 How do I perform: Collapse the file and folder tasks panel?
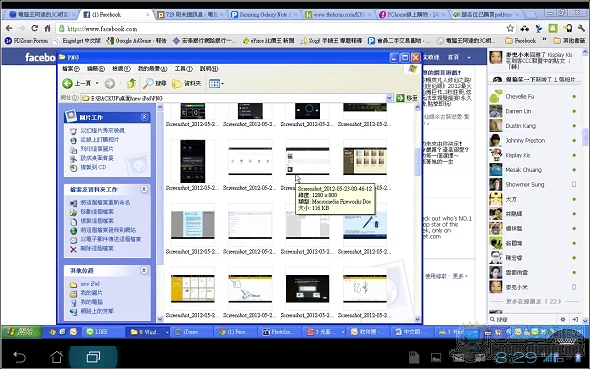pyautogui.click(x=144, y=189)
